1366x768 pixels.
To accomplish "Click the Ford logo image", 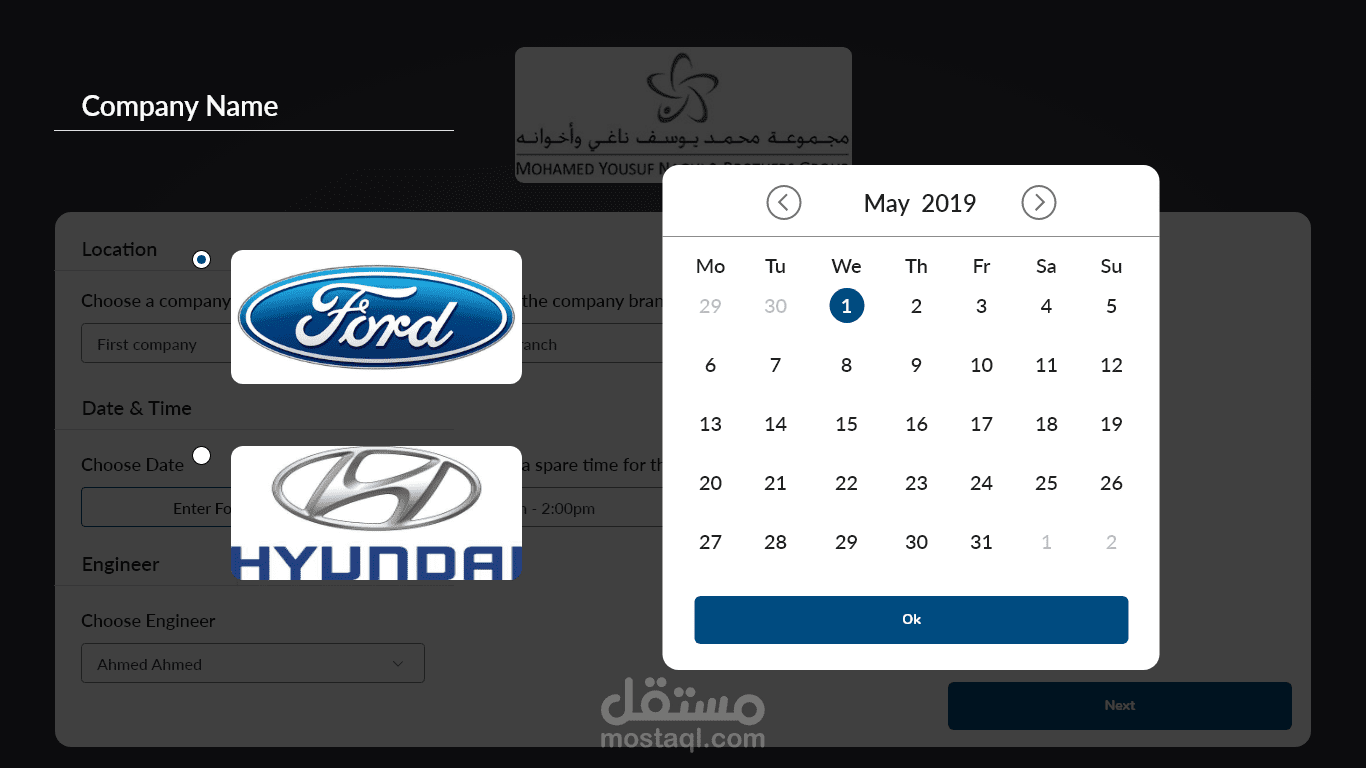I will click(x=376, y=317).
